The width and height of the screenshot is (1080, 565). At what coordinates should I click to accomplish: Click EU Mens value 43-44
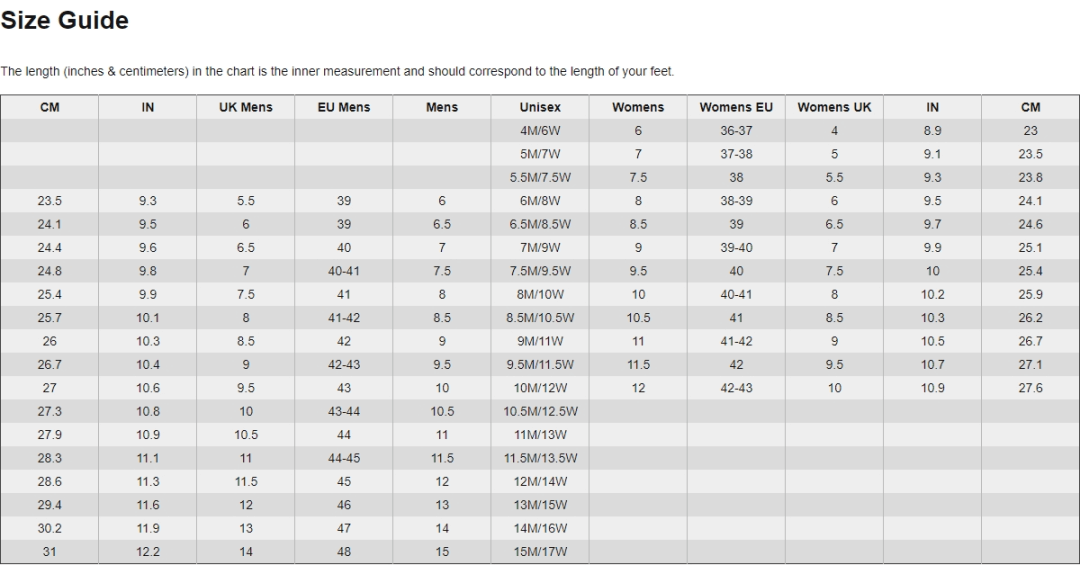(344, 412)
